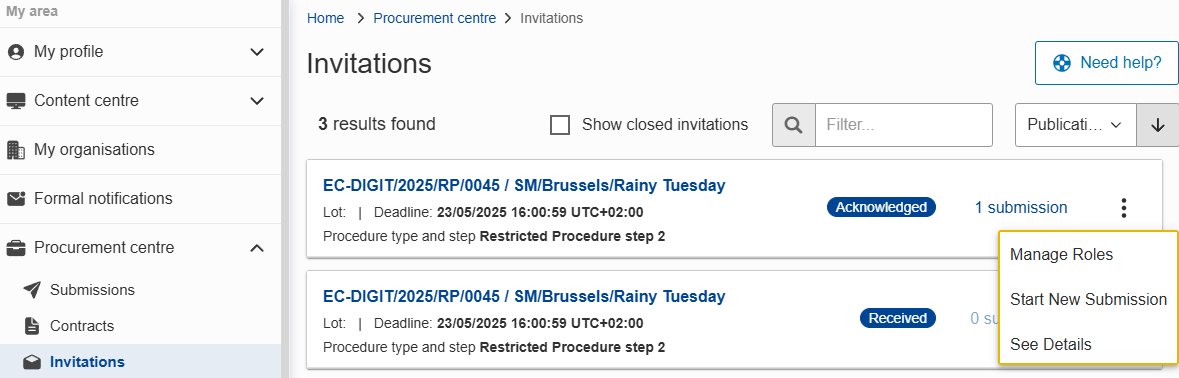Click the My organisations building icon
The image size is (1179, 378).
click(x=16, y=150)
